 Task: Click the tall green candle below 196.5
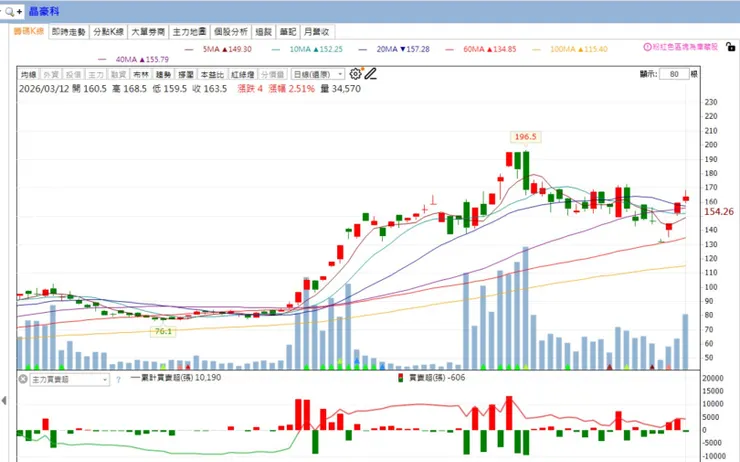pos(526,173)
